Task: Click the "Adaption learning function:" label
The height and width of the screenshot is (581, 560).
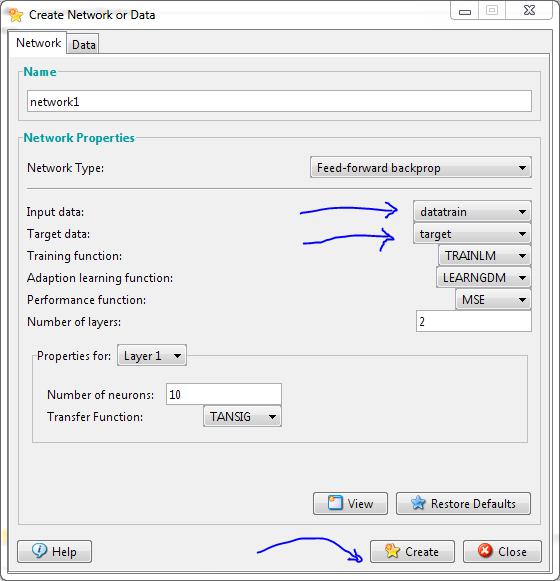Action: coord(100,278)
